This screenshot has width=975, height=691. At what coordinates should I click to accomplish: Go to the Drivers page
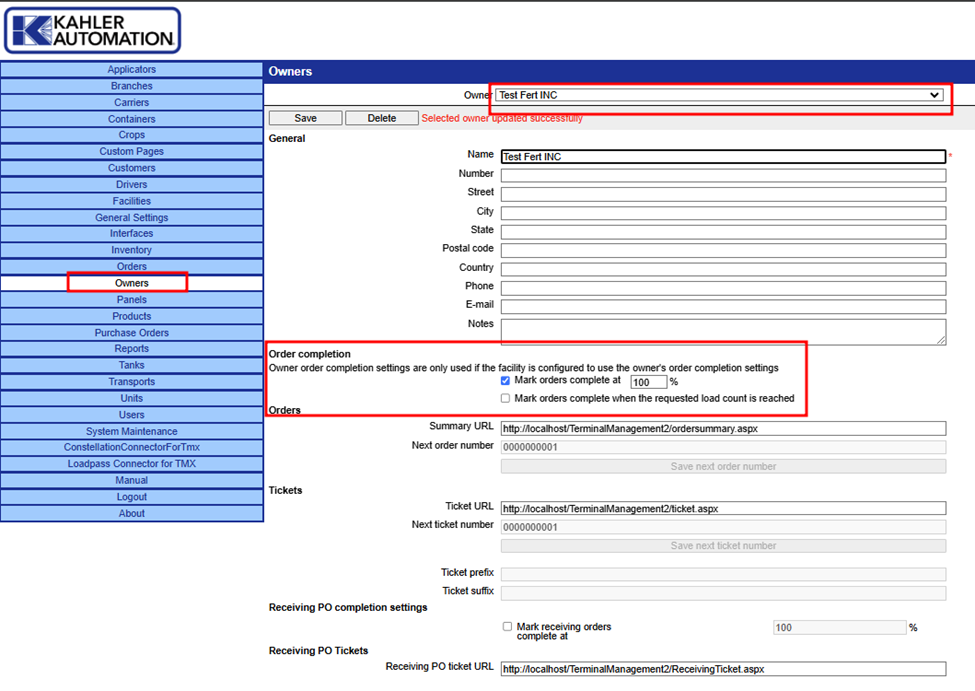click(131, 184)
